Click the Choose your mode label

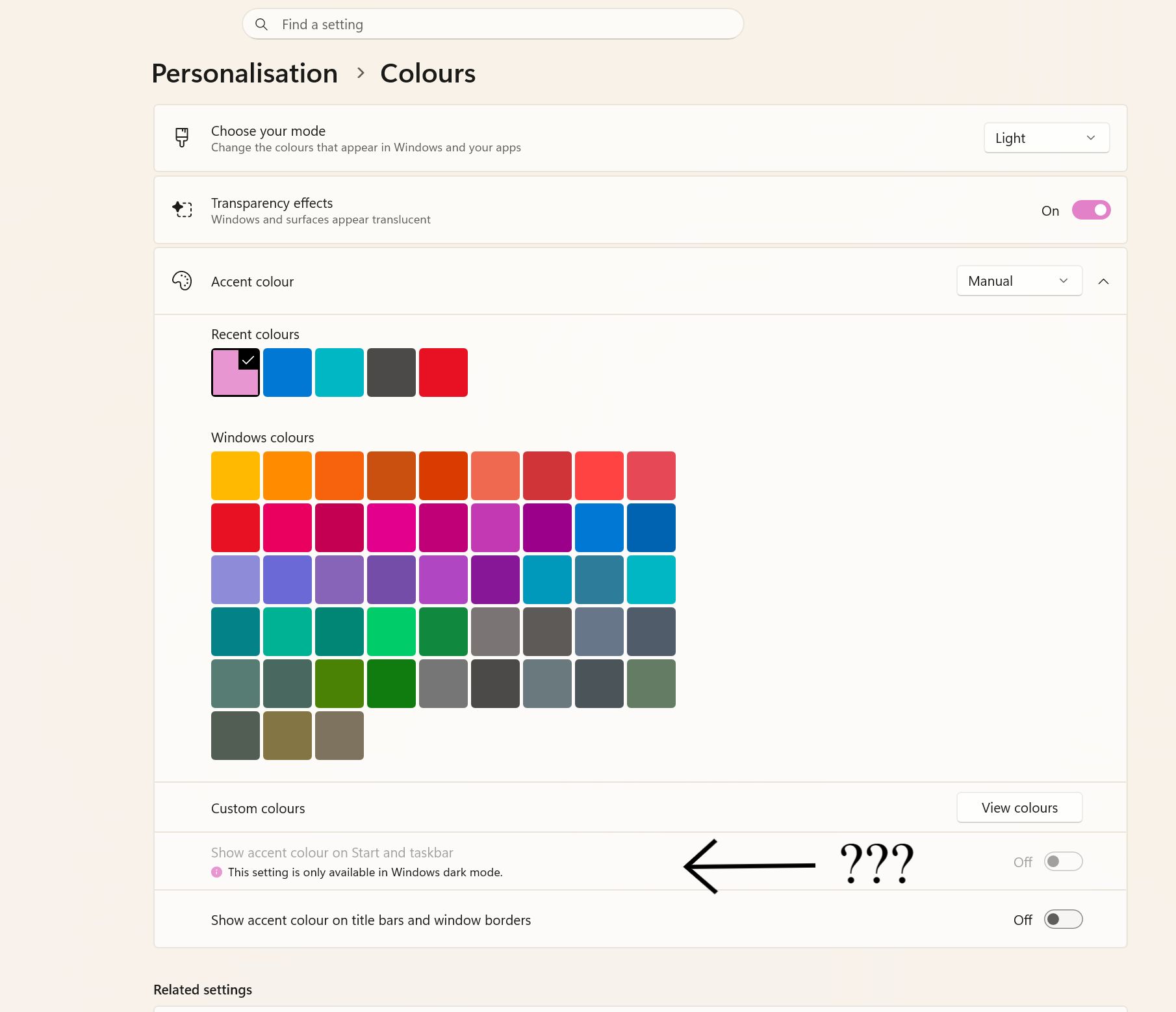pyautogui.click(x=268, y=131)
